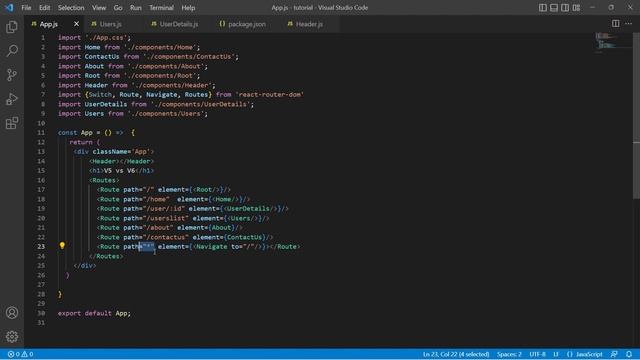Click the 'V5 vs V6' heading text
Image resolution: width=640 pixels, height=360 pixels.
coord(119,171)
